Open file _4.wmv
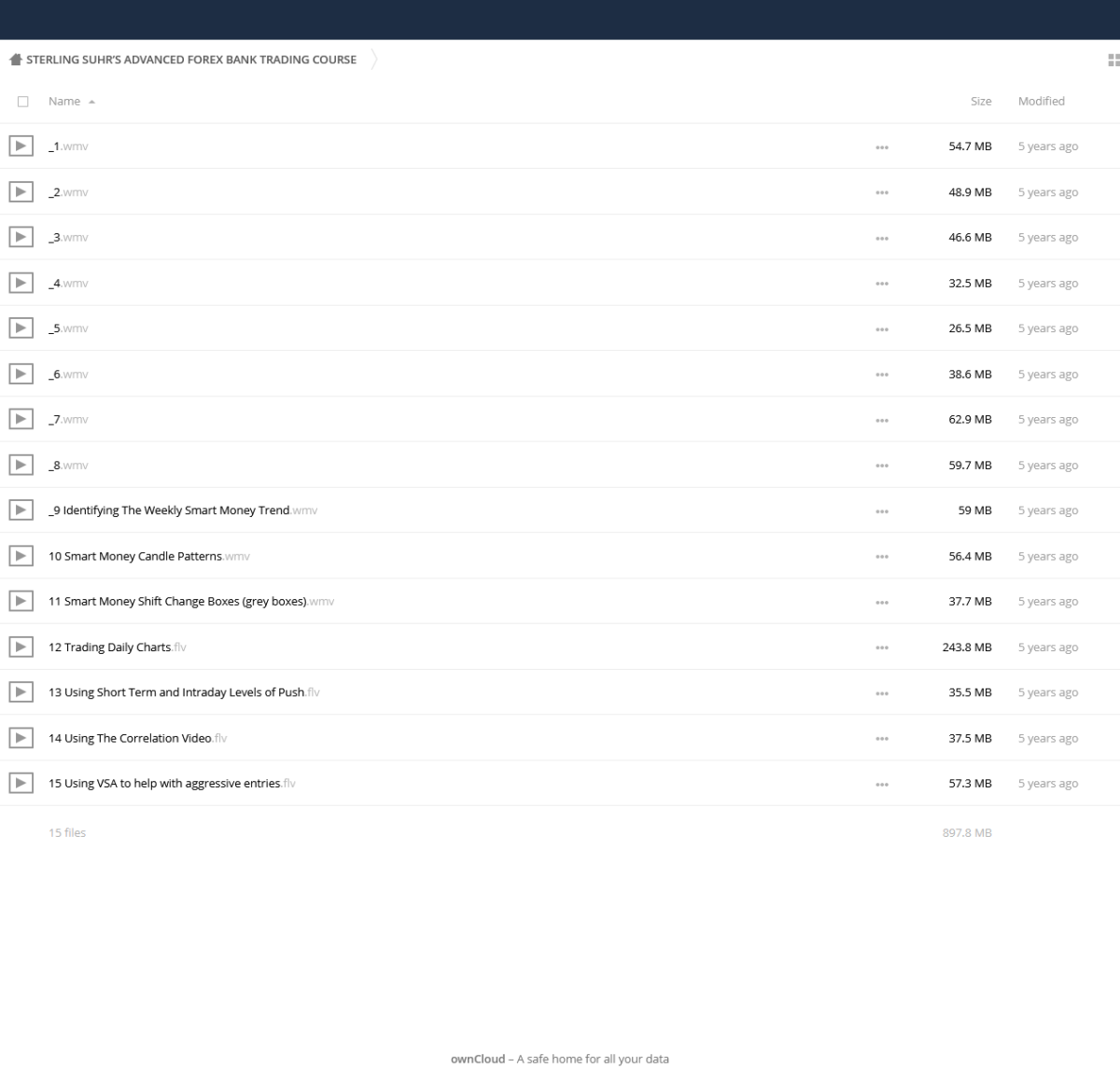The height and width of the screenshot is (1086, 1120). (68, 283)
